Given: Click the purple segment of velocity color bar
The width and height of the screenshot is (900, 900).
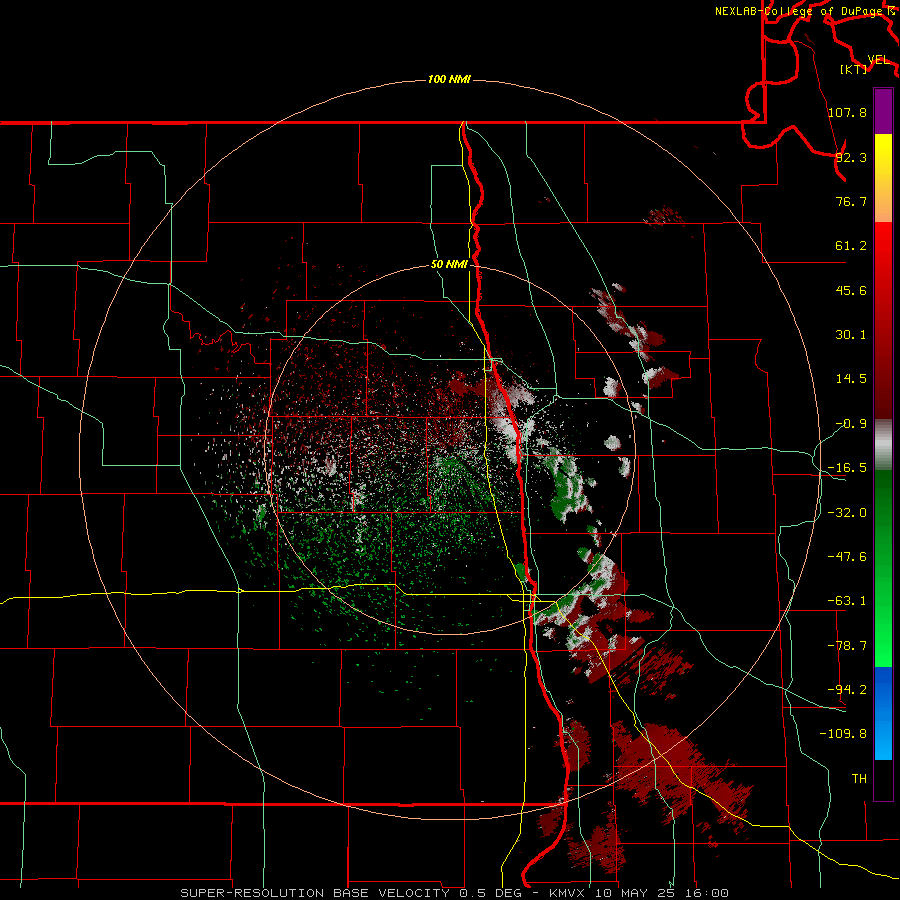Looking at the screenshot, I should coord(883,111).
